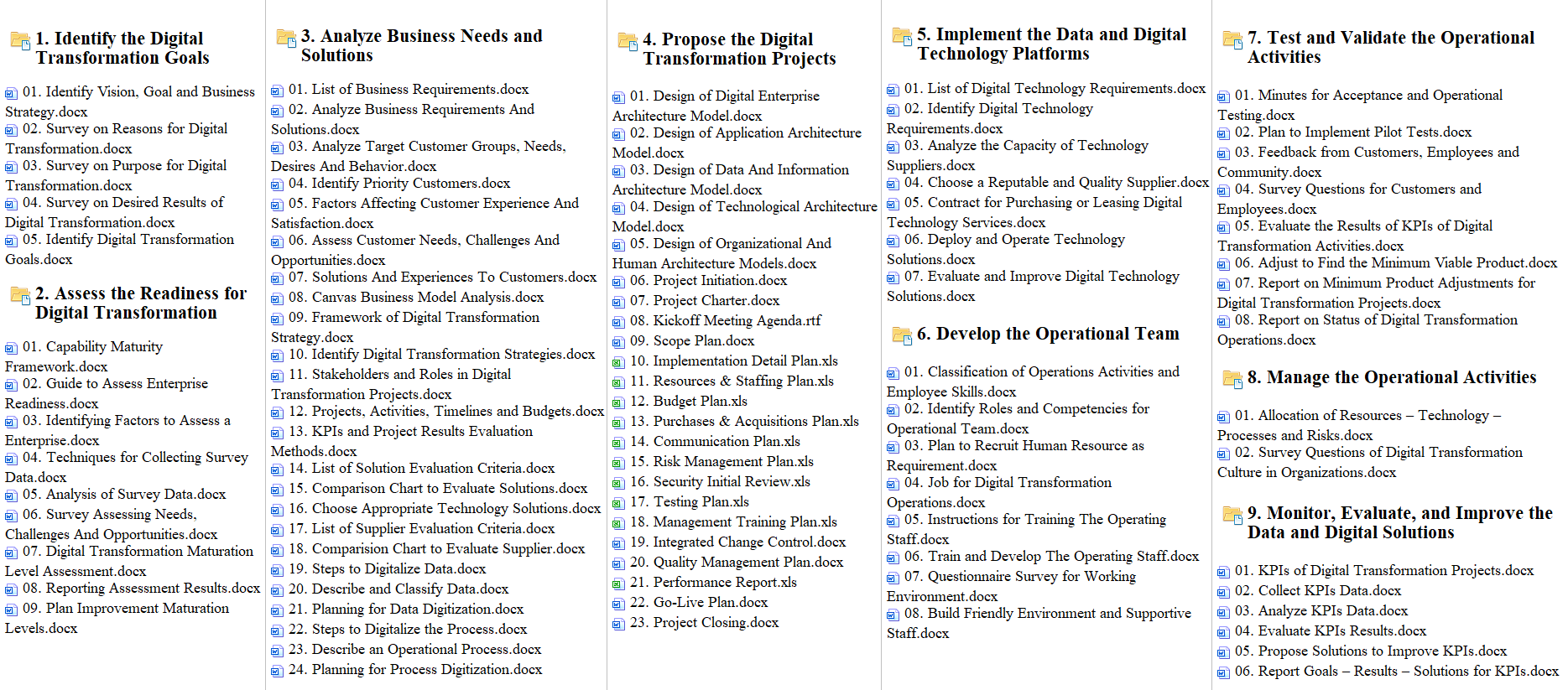Click "05. Propose Solutions to Improve KPIs.docx"
The width and height of the screenshot is (1568, 690).
[x=1371, y=651]
